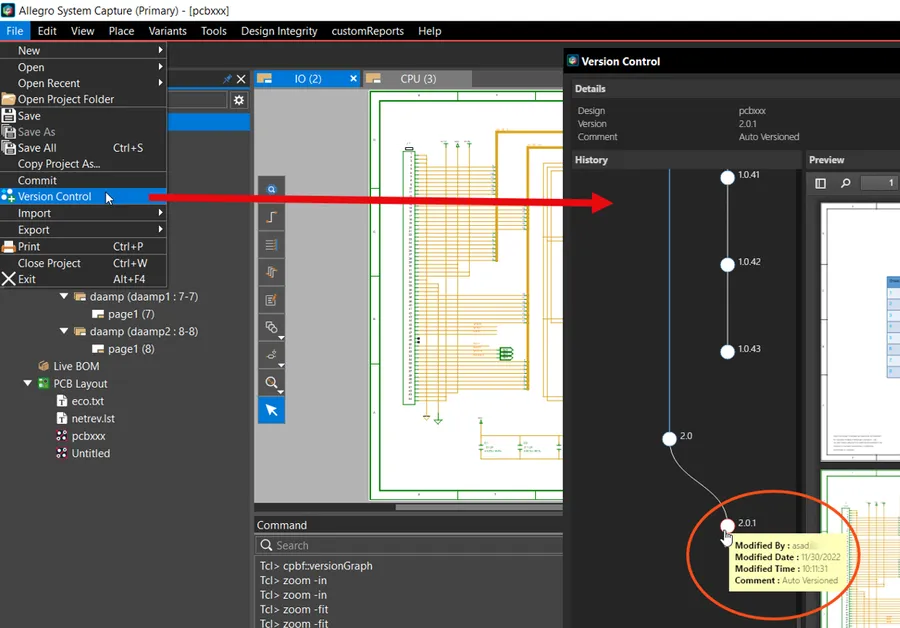Image resolution: width=900 pixels, height=628 pixels.
Task: Click the Print printer icon
Action: pyautogui.click(x=9, y=246)
